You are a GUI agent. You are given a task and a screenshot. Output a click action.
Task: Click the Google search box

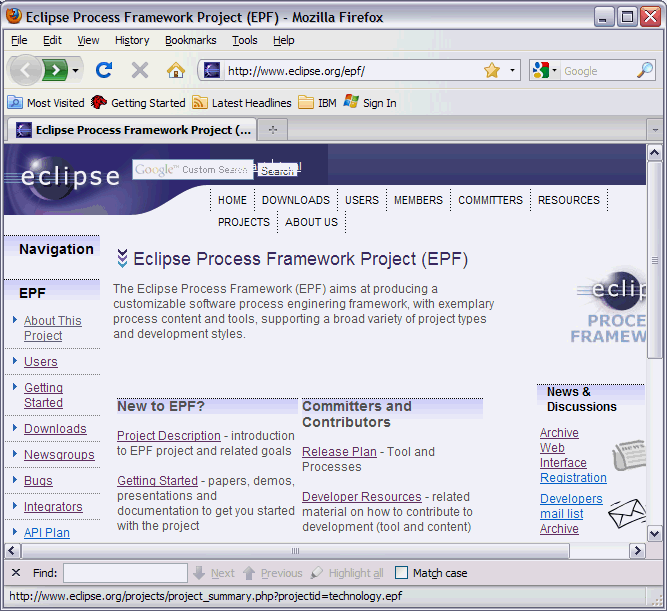pyautogui.click(x=598, y=71)
